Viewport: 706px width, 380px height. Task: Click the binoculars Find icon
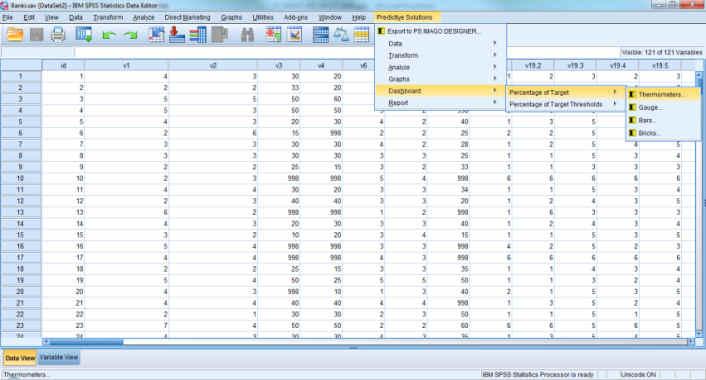(247, 35)
